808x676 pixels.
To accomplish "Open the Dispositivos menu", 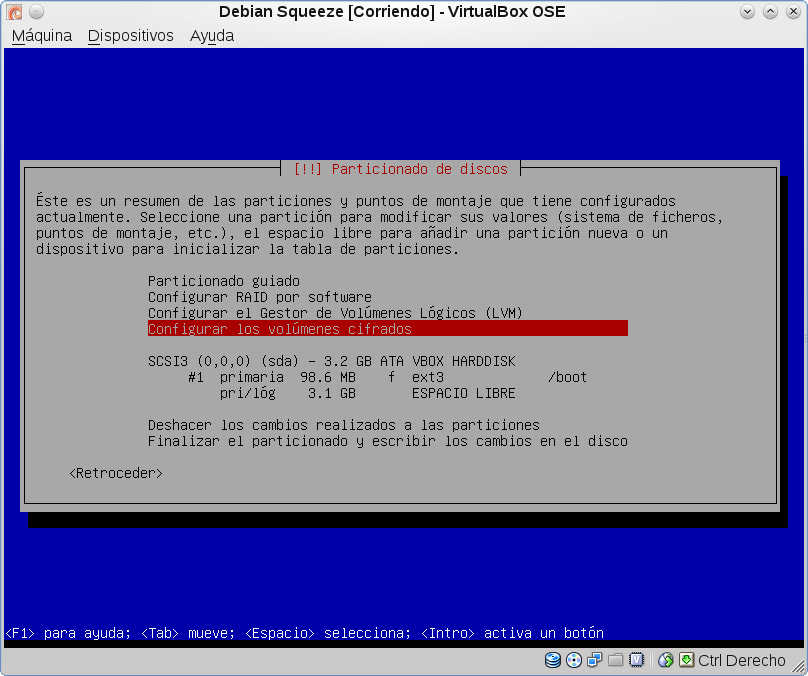I will (130, 36).
